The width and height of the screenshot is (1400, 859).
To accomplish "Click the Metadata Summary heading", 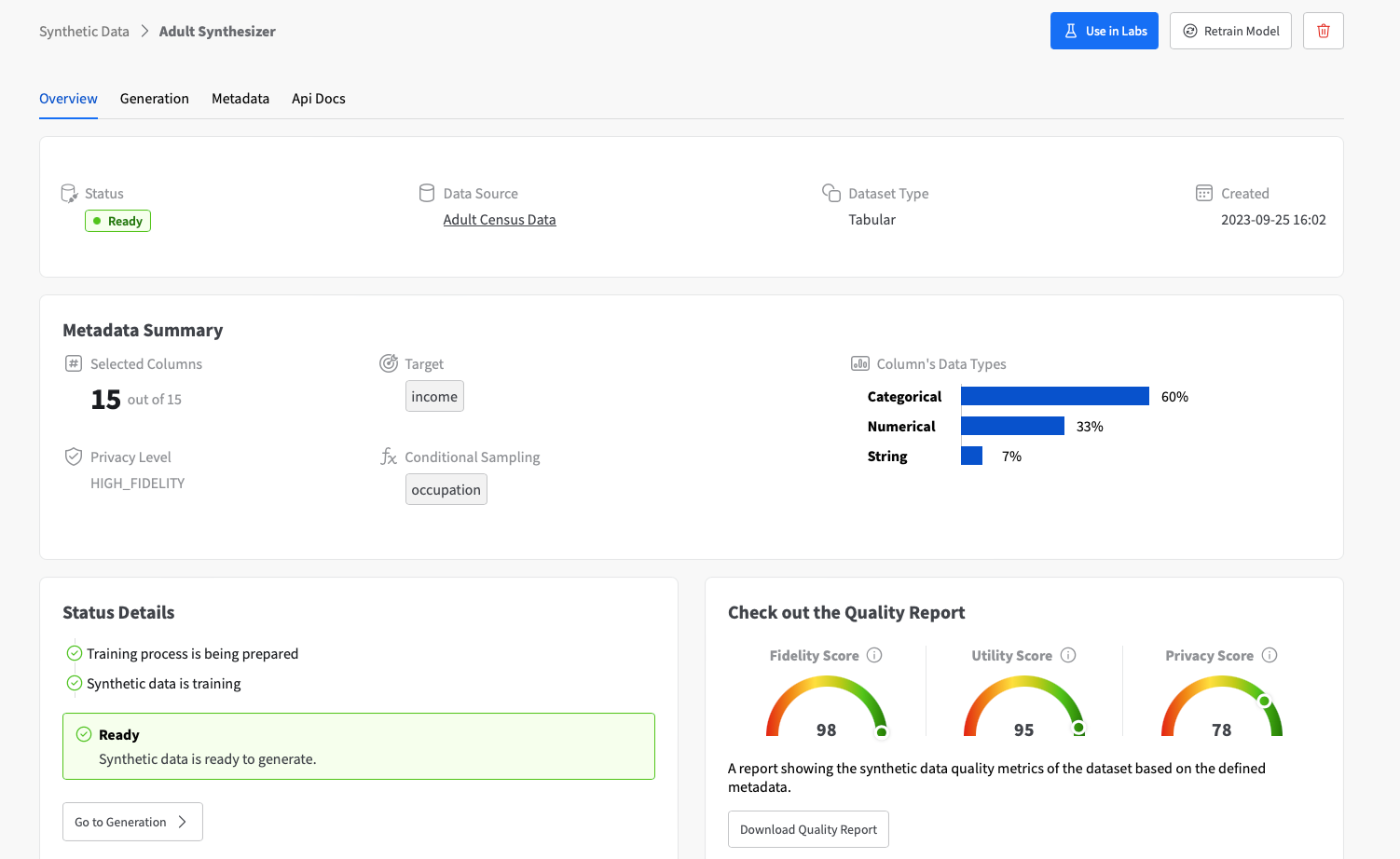I will click(143, 331).
